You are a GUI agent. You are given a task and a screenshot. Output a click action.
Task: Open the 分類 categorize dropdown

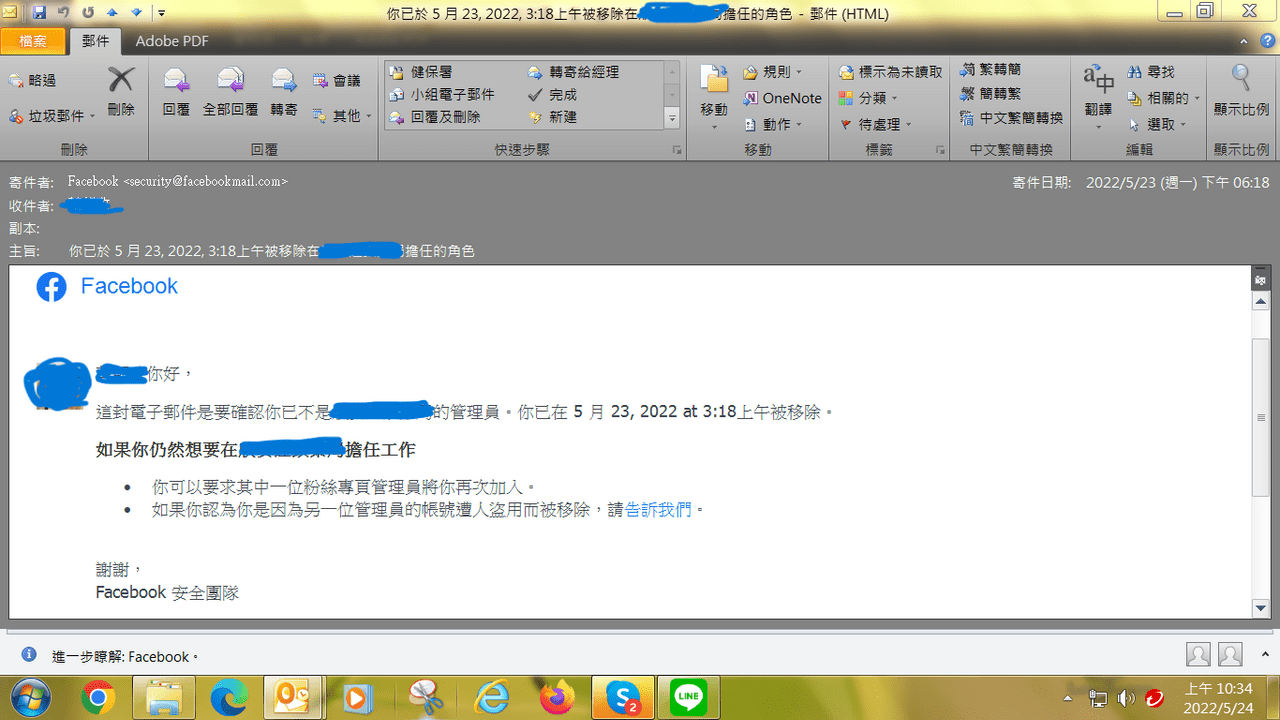coord(868,98)
